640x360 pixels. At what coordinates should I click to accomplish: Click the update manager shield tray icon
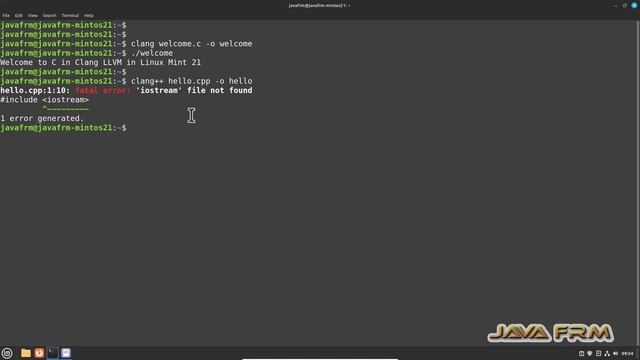click(589, 353)
